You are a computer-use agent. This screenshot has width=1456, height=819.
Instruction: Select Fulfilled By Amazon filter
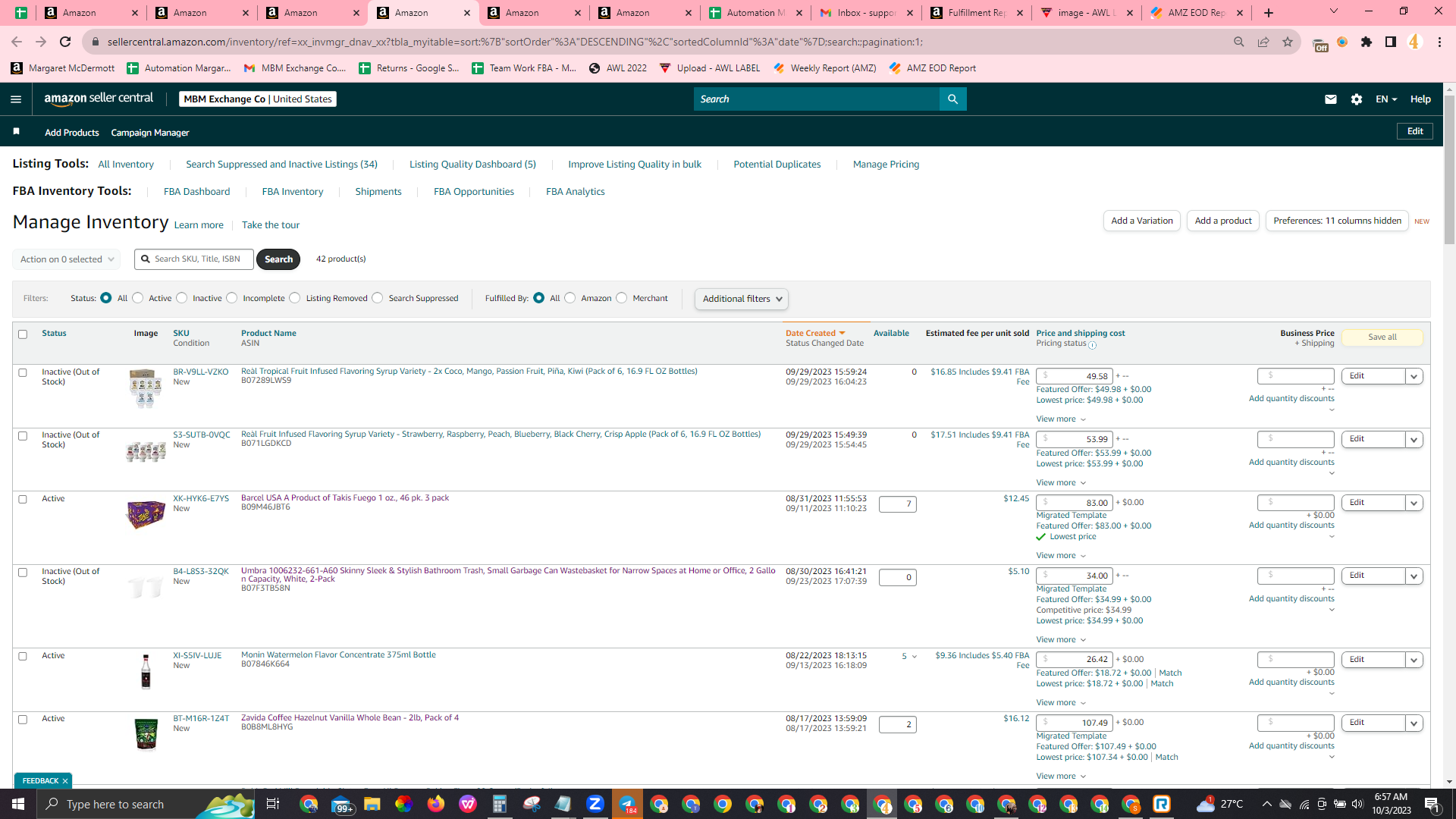click(x=570, y=298)
